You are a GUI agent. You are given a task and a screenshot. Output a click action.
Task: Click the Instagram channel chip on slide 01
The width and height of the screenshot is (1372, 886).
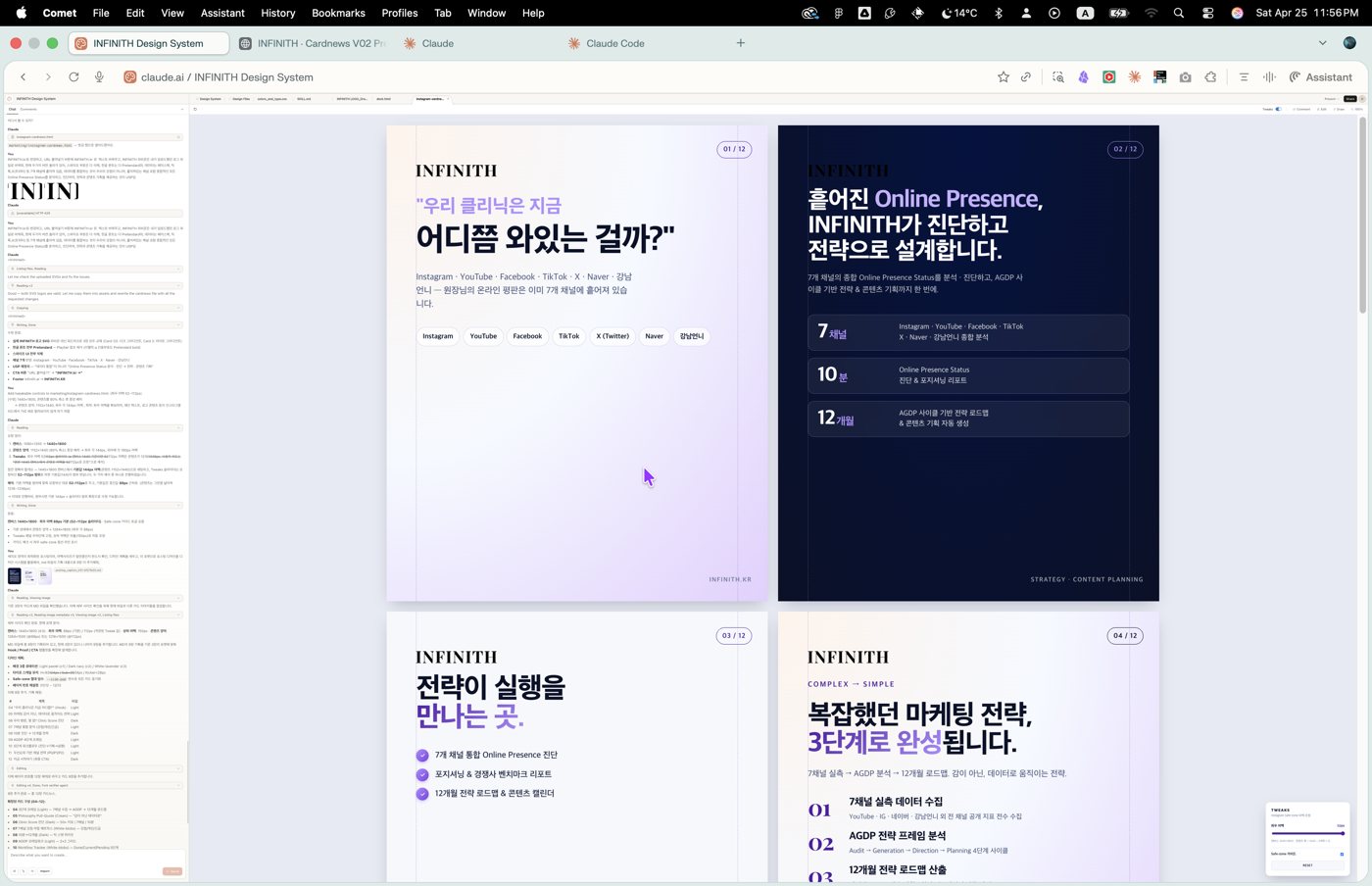click(438, 336)
